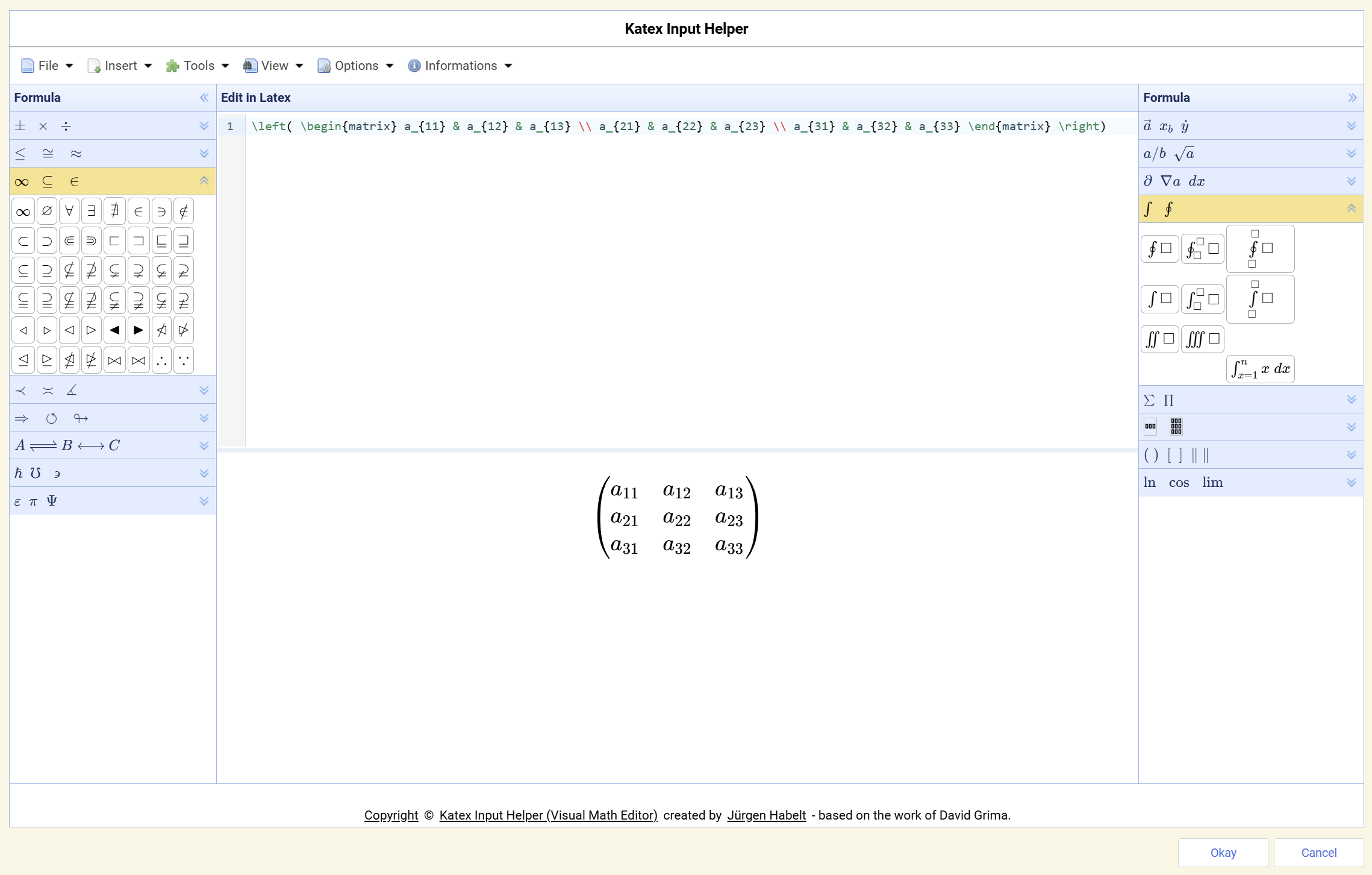Insert the element-of symbol
The height and width of the screenshot is (875, 1372).
(139, 212)
